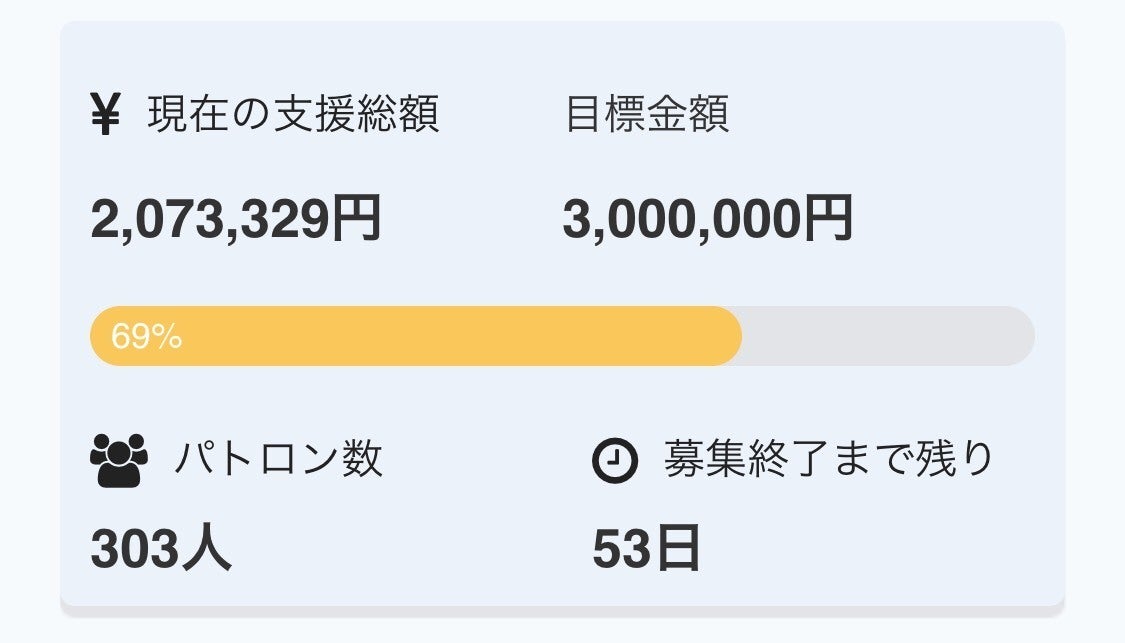
Task: Select the 目標金額 label
Action: tap(647, 116)
